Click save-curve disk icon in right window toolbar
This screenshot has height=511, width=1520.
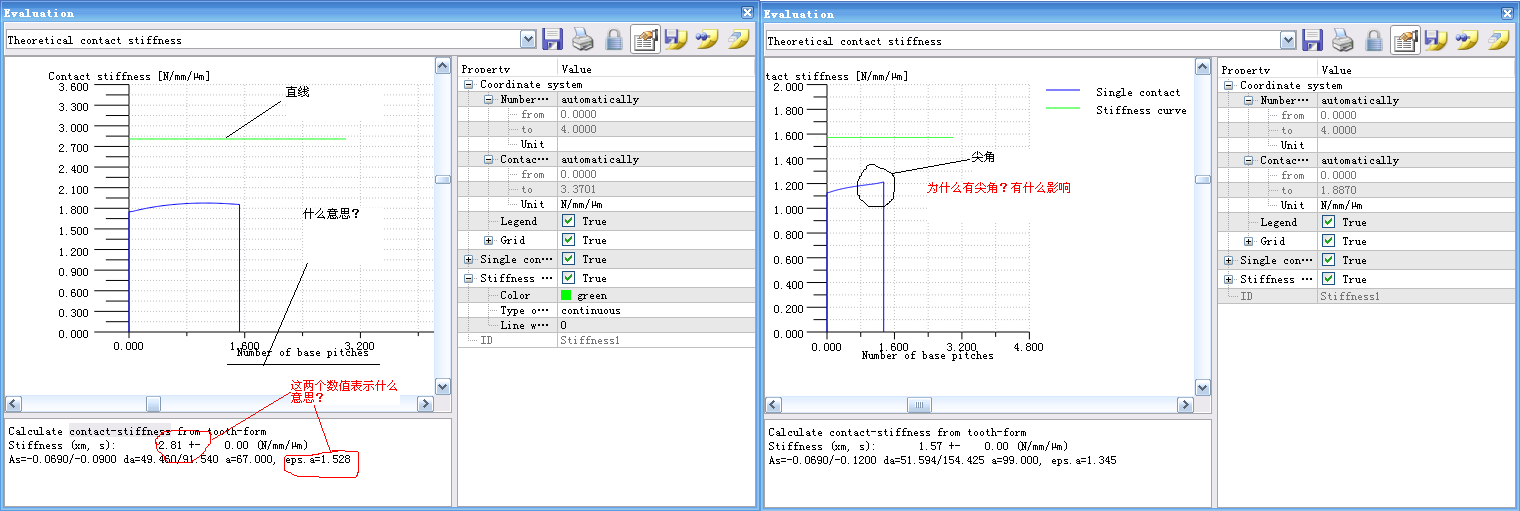pyautogui.click(x=1436, y=40)
